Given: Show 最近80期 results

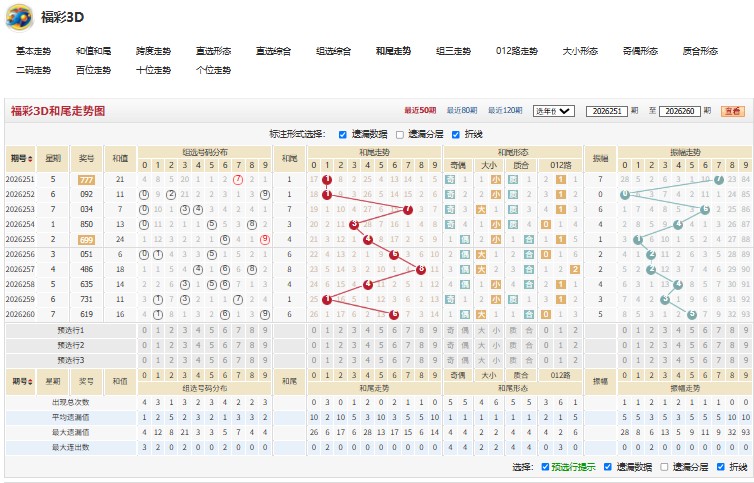Looking at the screenshot, I should (x=462, y=111).
